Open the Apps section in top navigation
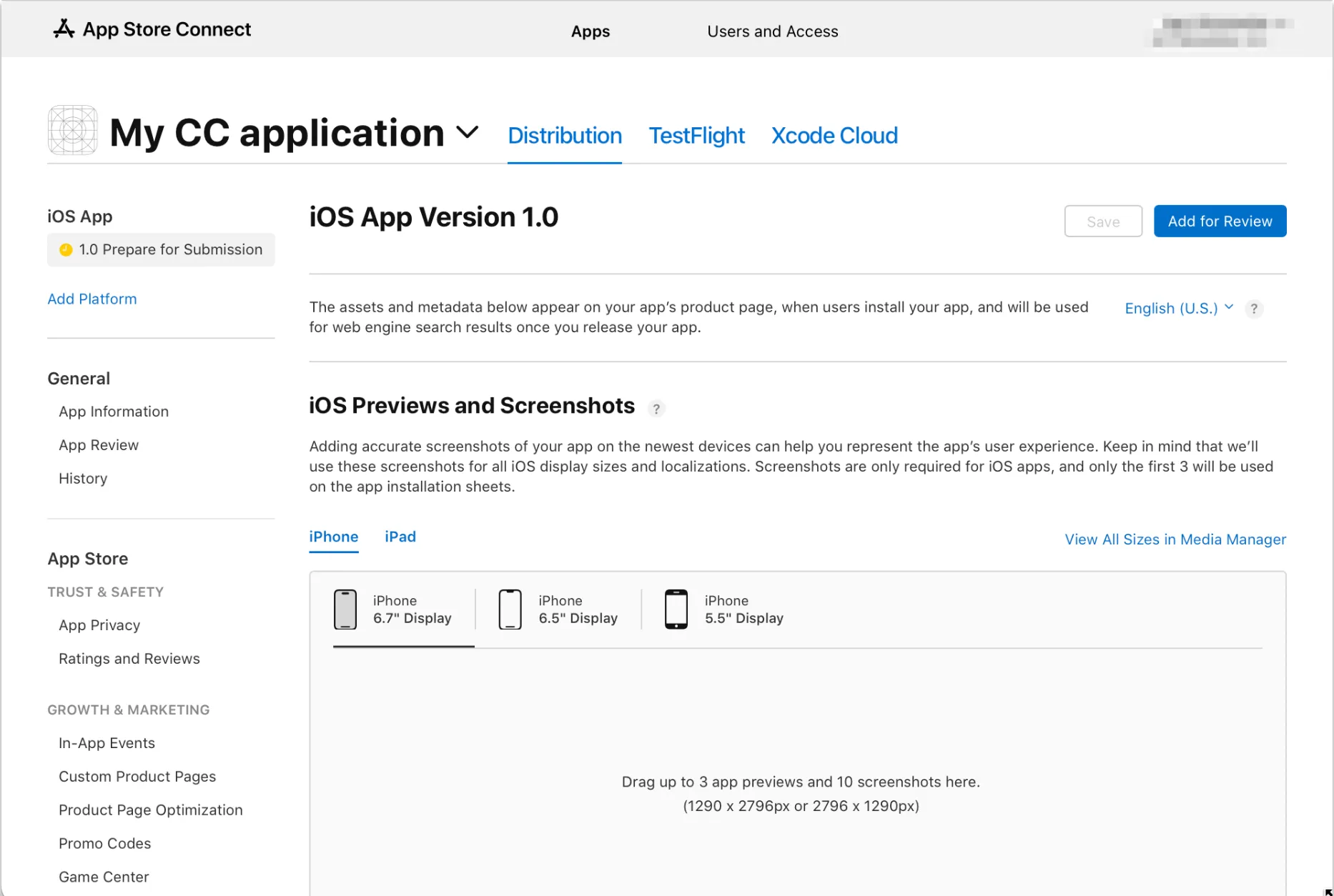Screen dimensions: 1334x896 click(x=590, y=31)
